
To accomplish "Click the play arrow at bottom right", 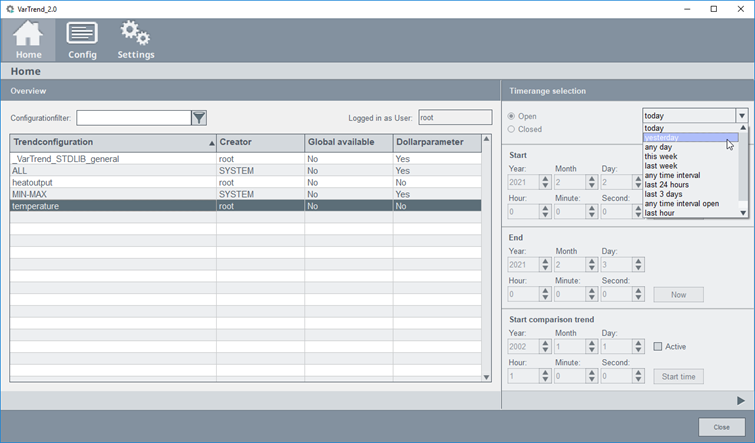I will 741,400.
